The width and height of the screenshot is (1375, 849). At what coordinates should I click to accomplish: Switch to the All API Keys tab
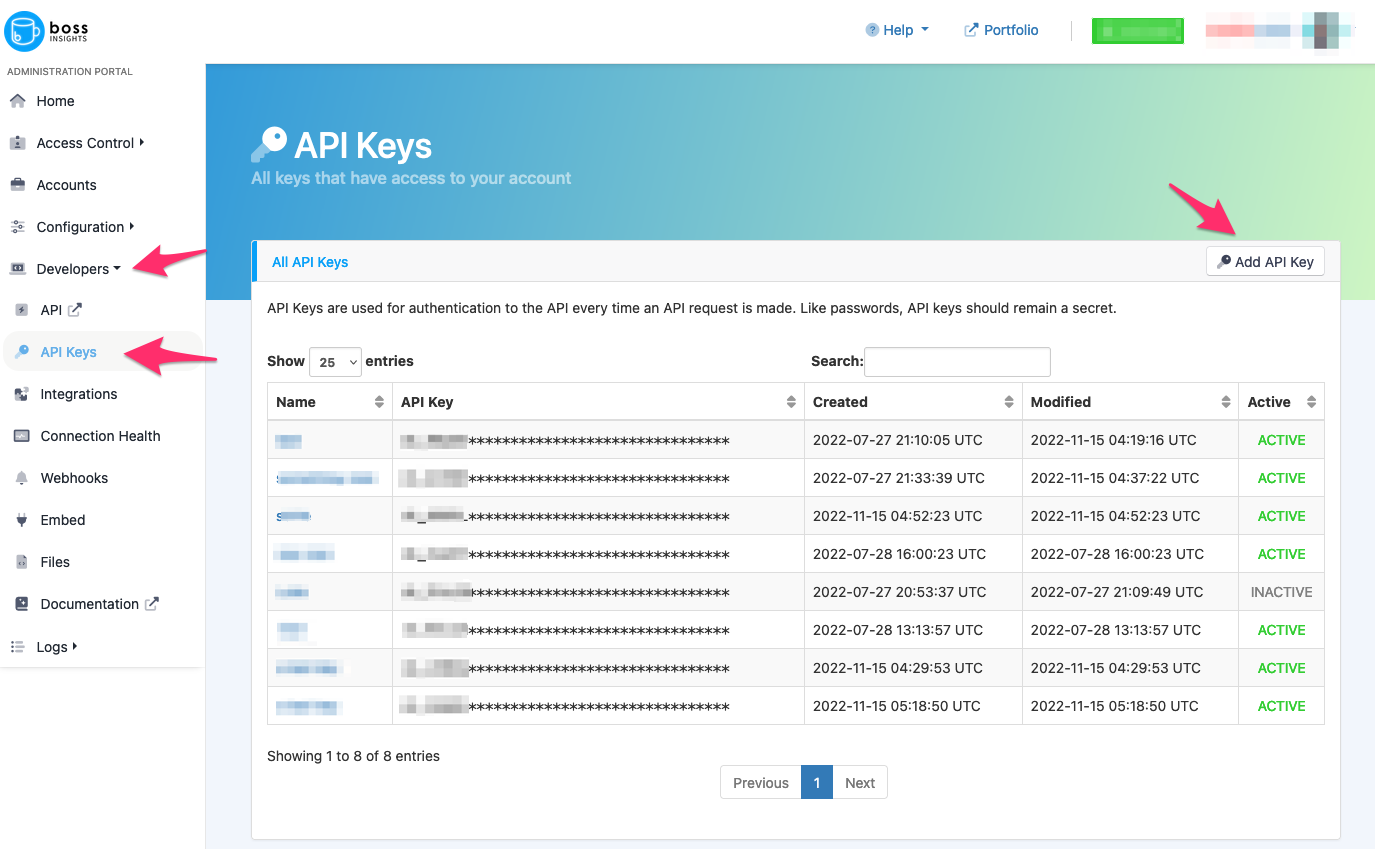[310, 262]
